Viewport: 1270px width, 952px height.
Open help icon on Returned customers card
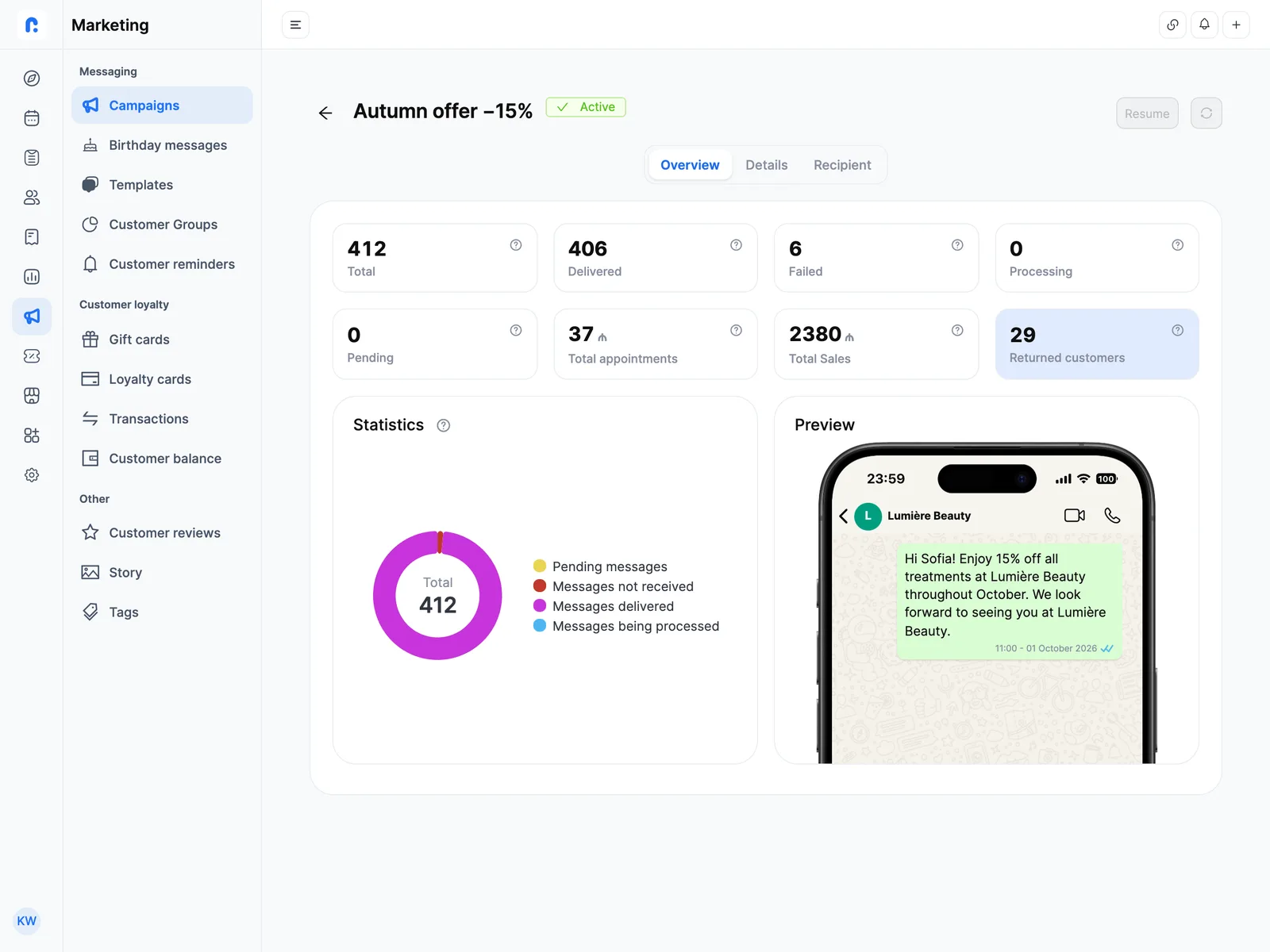(1177, 330)
